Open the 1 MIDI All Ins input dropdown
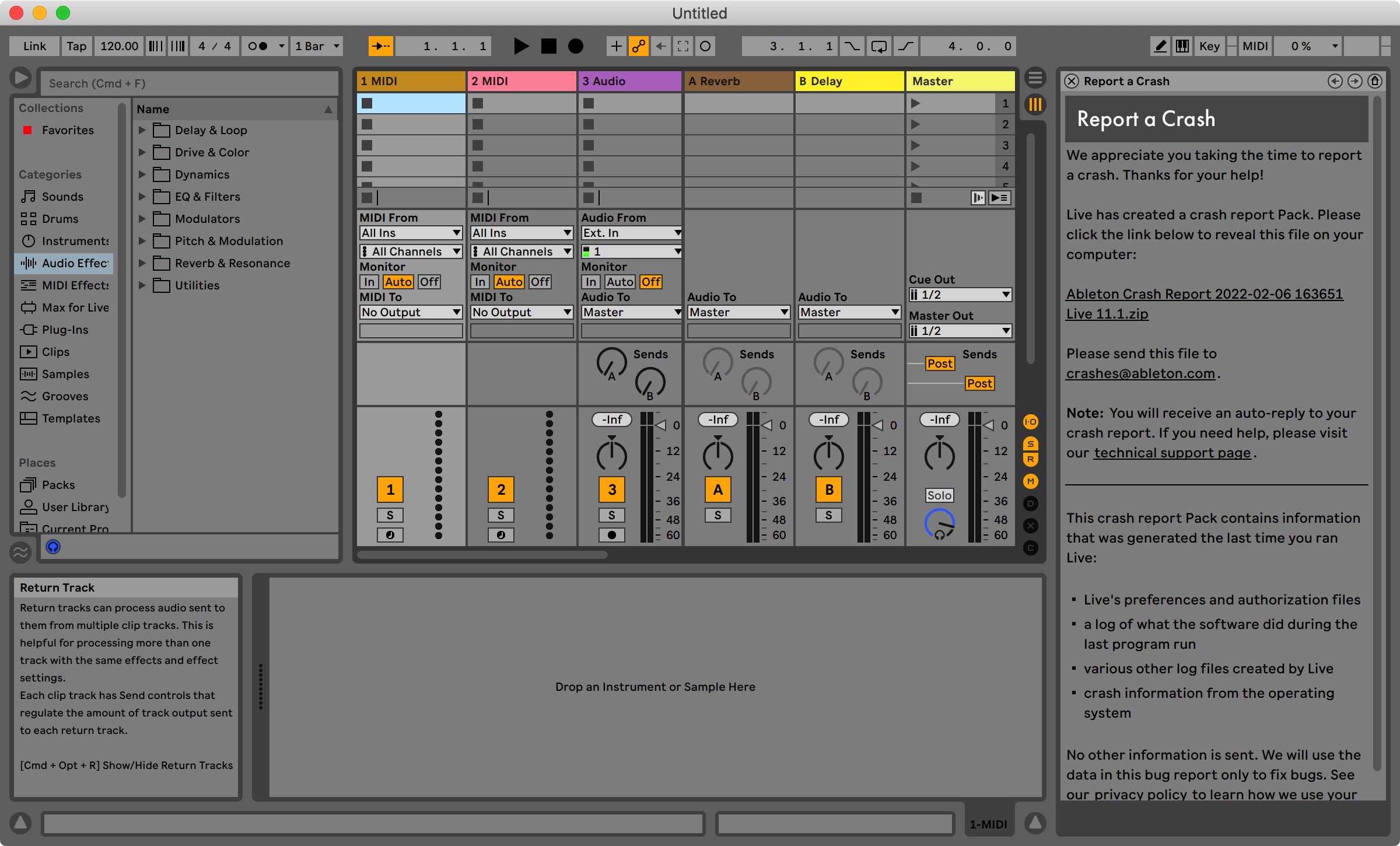The height and width of the screenshot is (846, 1400). click(411, 233)
